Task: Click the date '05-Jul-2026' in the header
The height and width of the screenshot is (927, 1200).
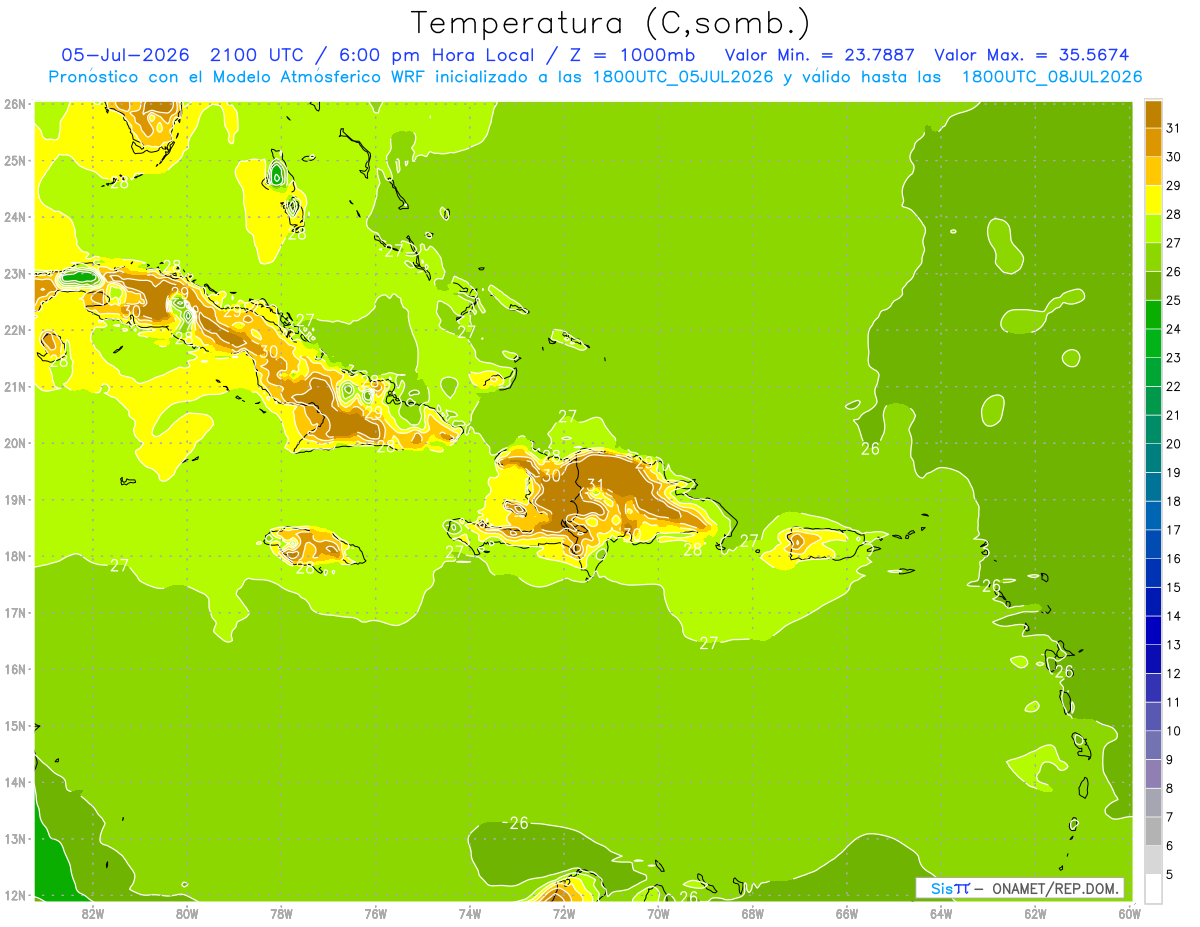Action: click(126, 55)
